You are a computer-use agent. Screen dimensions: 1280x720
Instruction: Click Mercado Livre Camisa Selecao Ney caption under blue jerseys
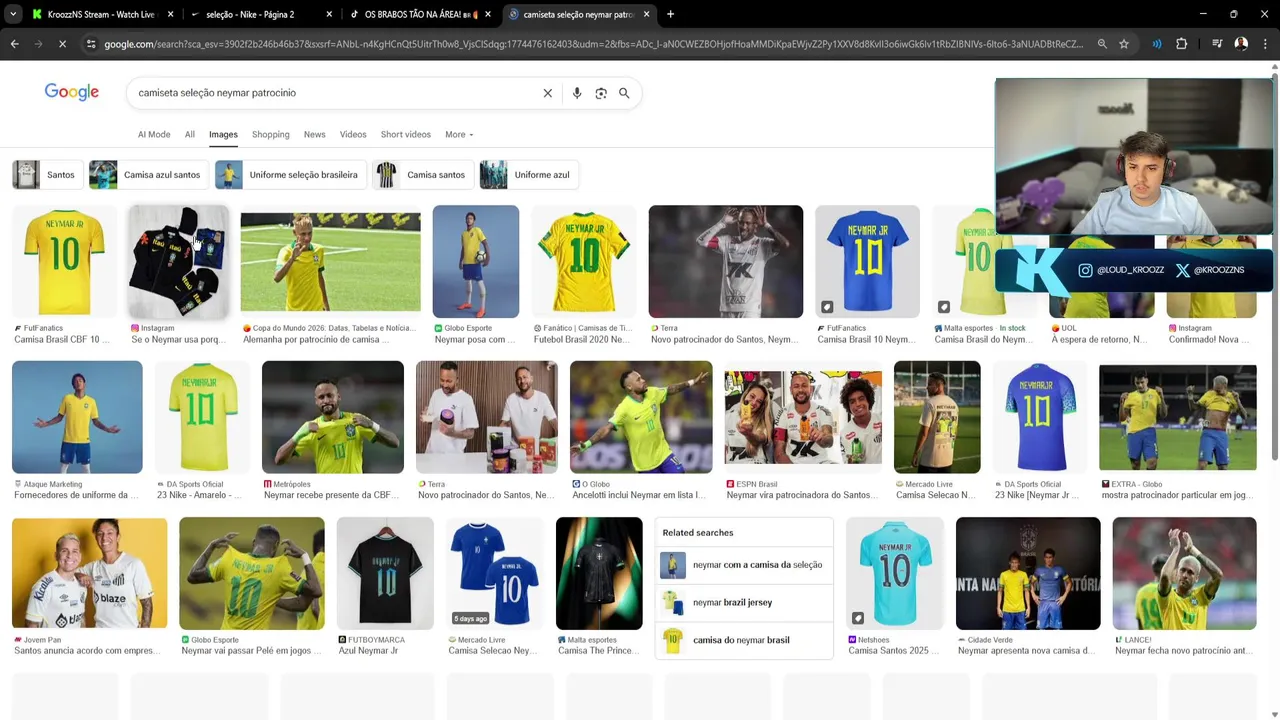[x=492, y=651]
